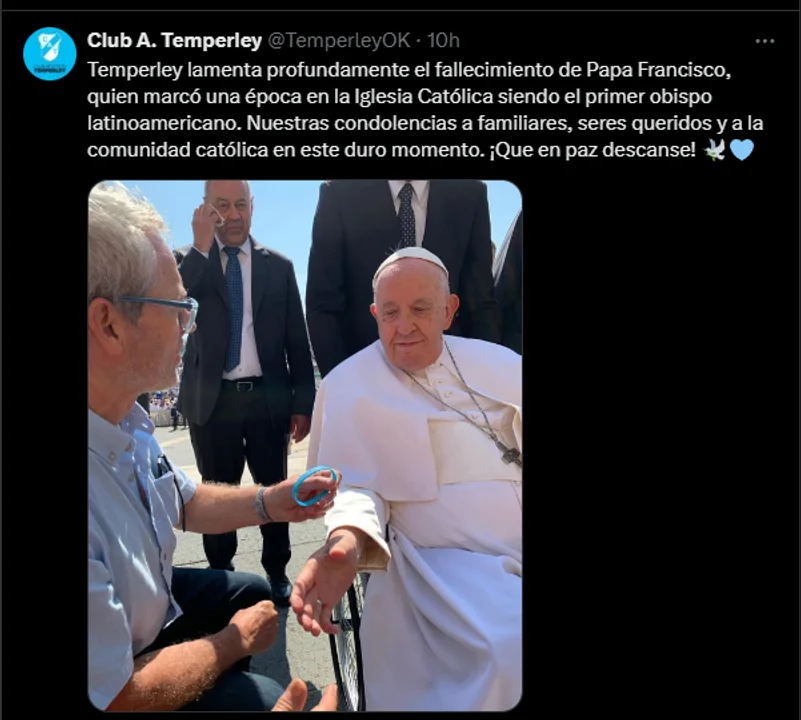Image resolution: width=801 pixels, height=720 pixels.
Task: Click the blue-framed glasses in the photo
Action: click(x=168, y=310)
